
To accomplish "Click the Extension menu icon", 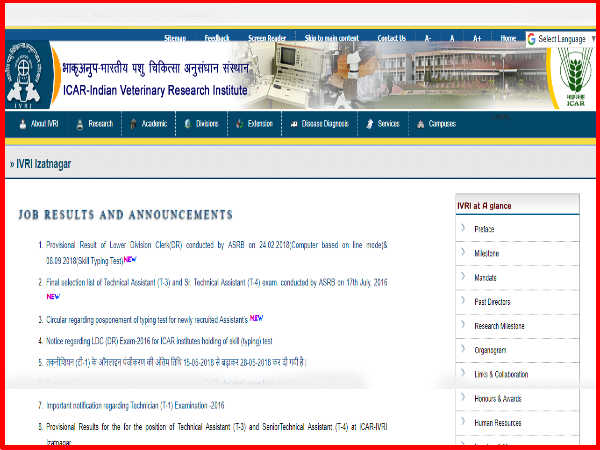I will coord(240,124).
